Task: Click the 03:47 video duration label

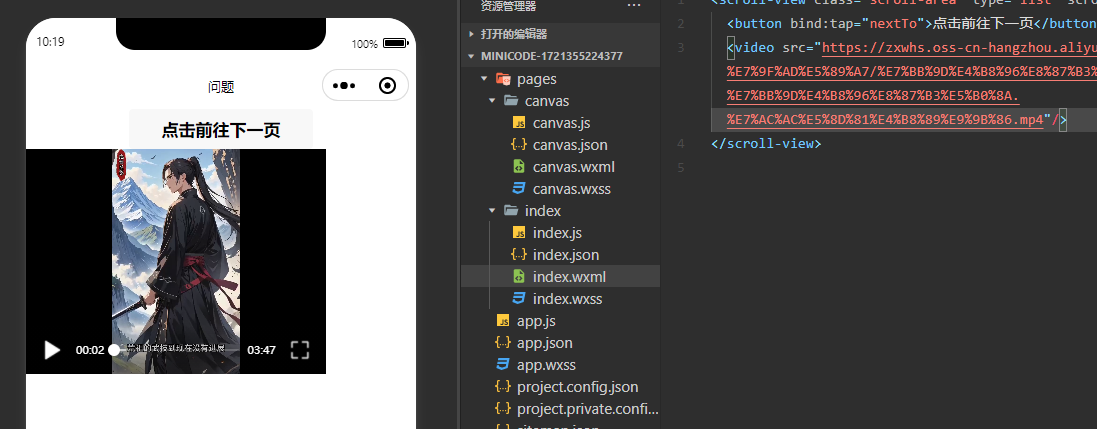Action: pos(262,350)
